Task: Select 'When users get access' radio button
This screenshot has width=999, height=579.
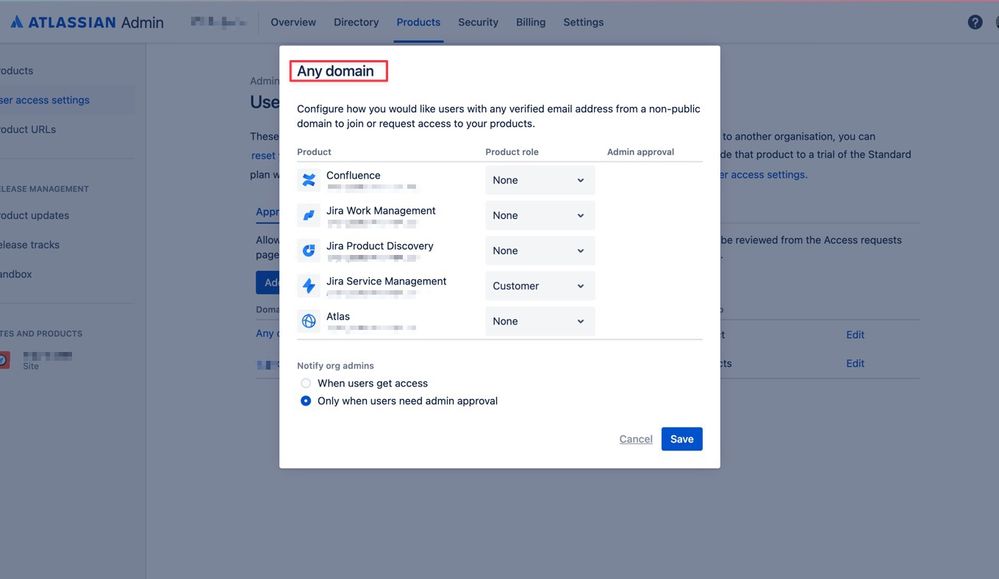Action: 306,383
